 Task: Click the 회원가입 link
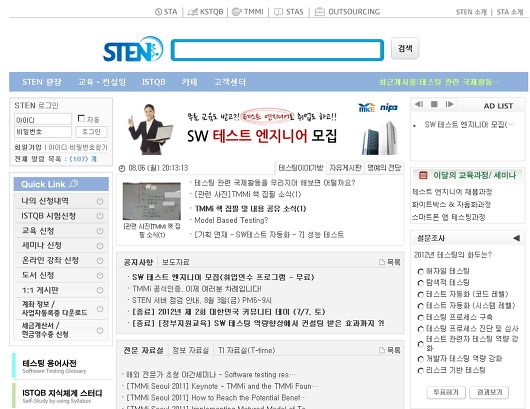[28, 147]
